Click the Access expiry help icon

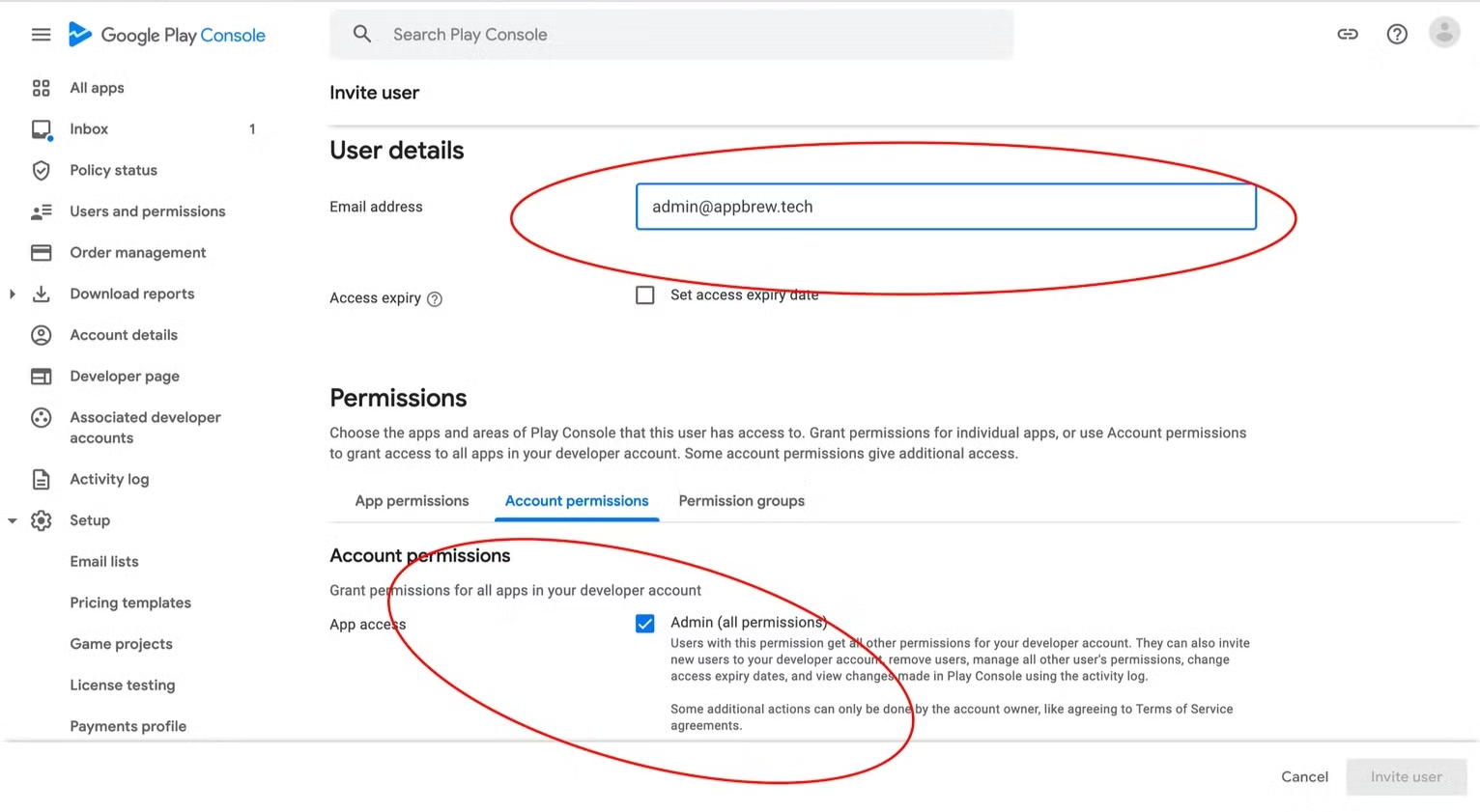pos(435,299)
